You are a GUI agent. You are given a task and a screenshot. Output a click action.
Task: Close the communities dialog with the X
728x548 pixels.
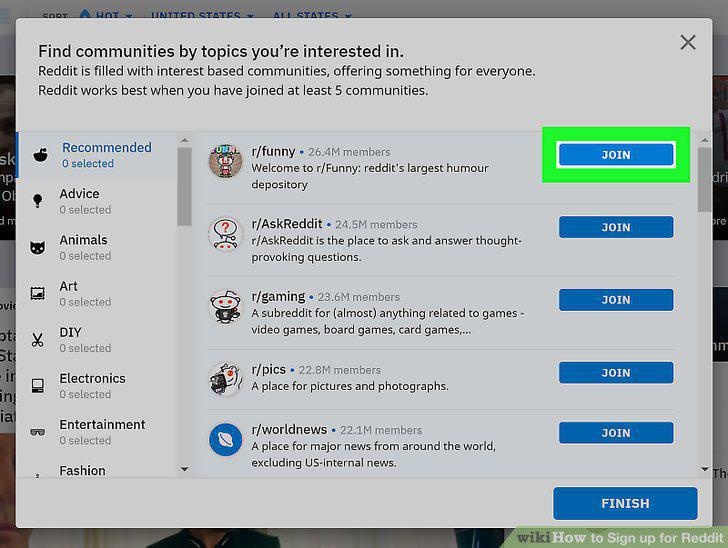(688, 42)
